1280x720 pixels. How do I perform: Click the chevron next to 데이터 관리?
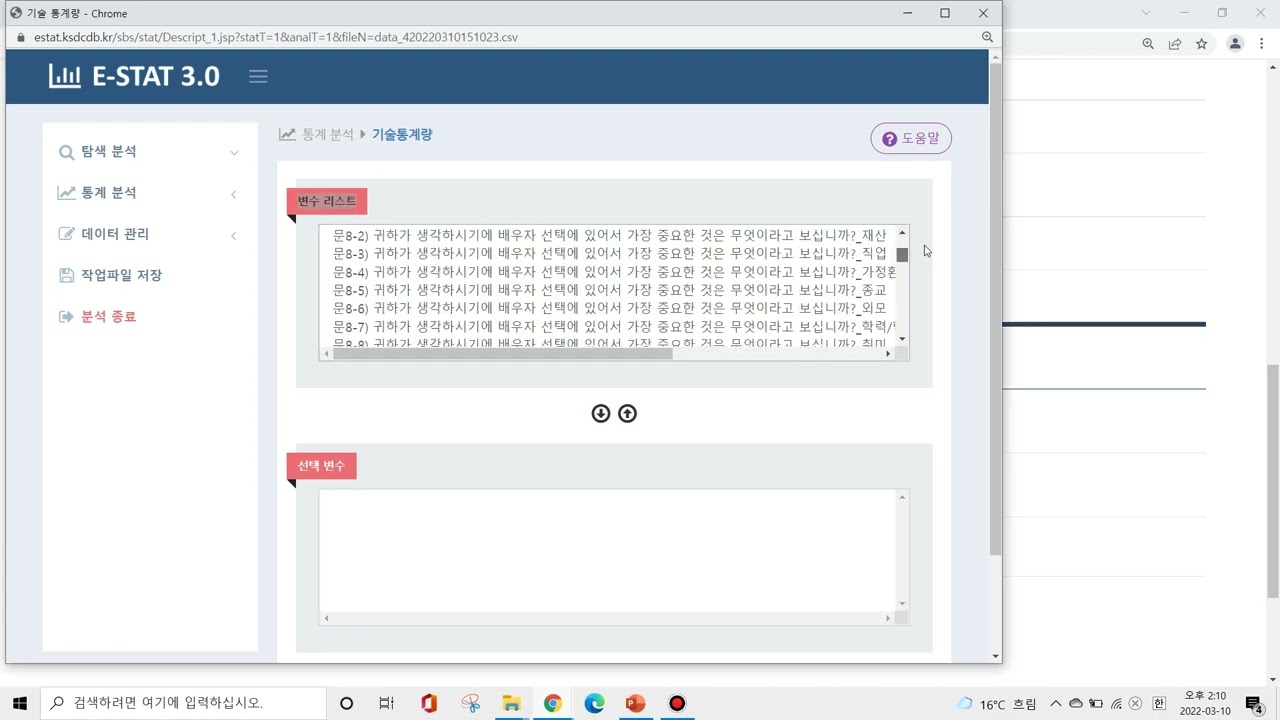[x=234, y=235]
